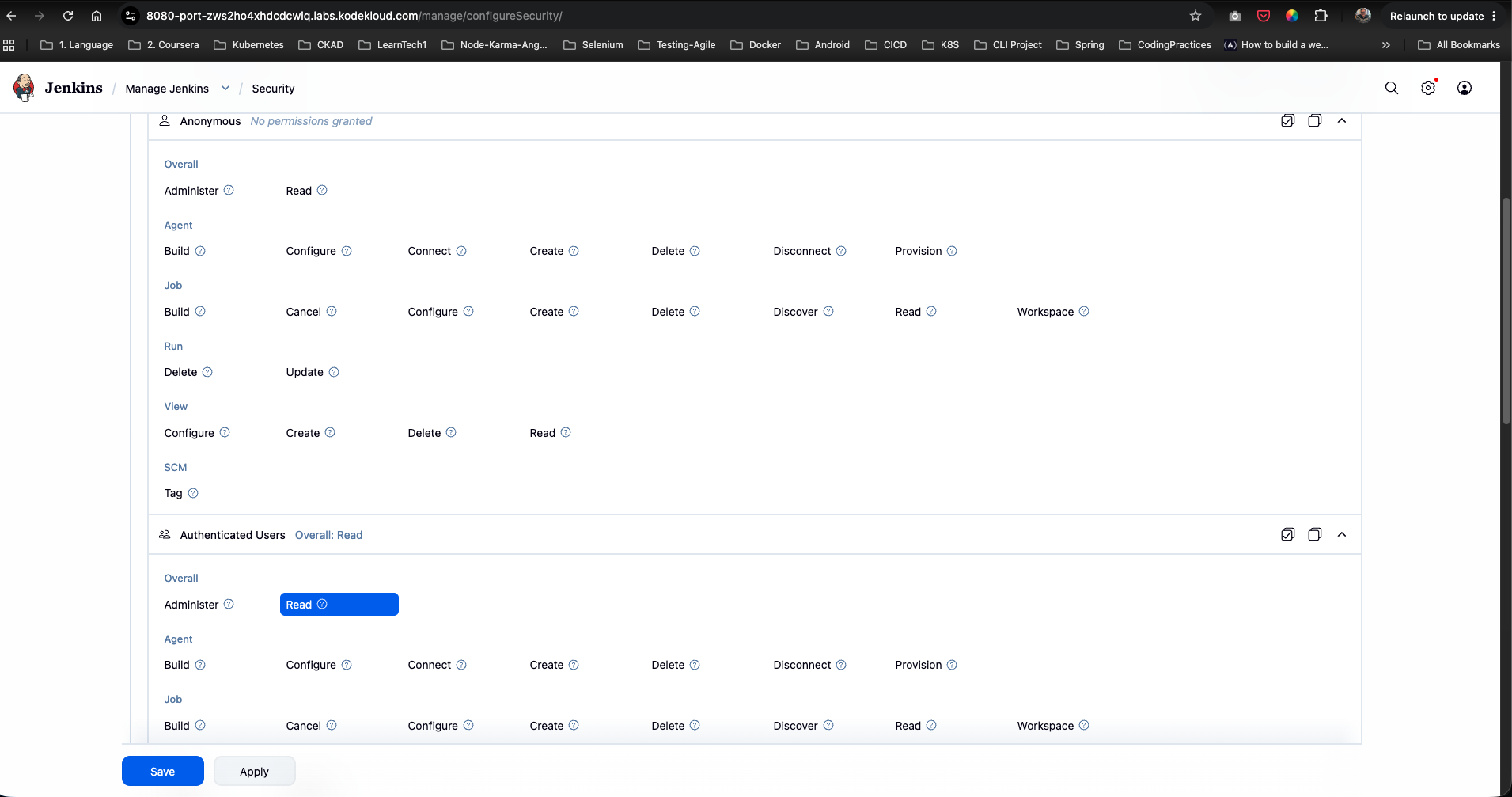Viewport: 1512px width, 797px height.
Task: Disable the highlighted Authenticated Users Overall Read permission
Action: pyautogui.click(x=339, y=605)
